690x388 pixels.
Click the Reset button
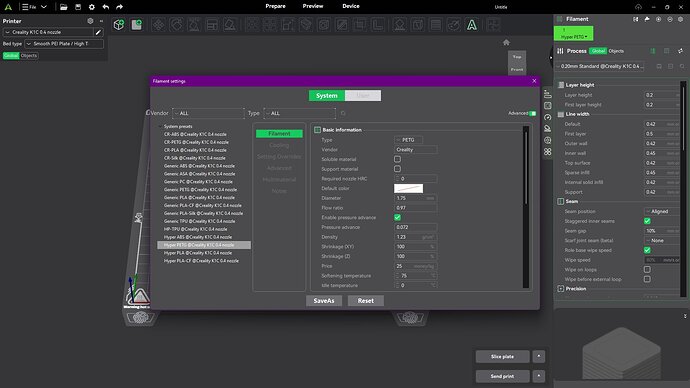366,301
